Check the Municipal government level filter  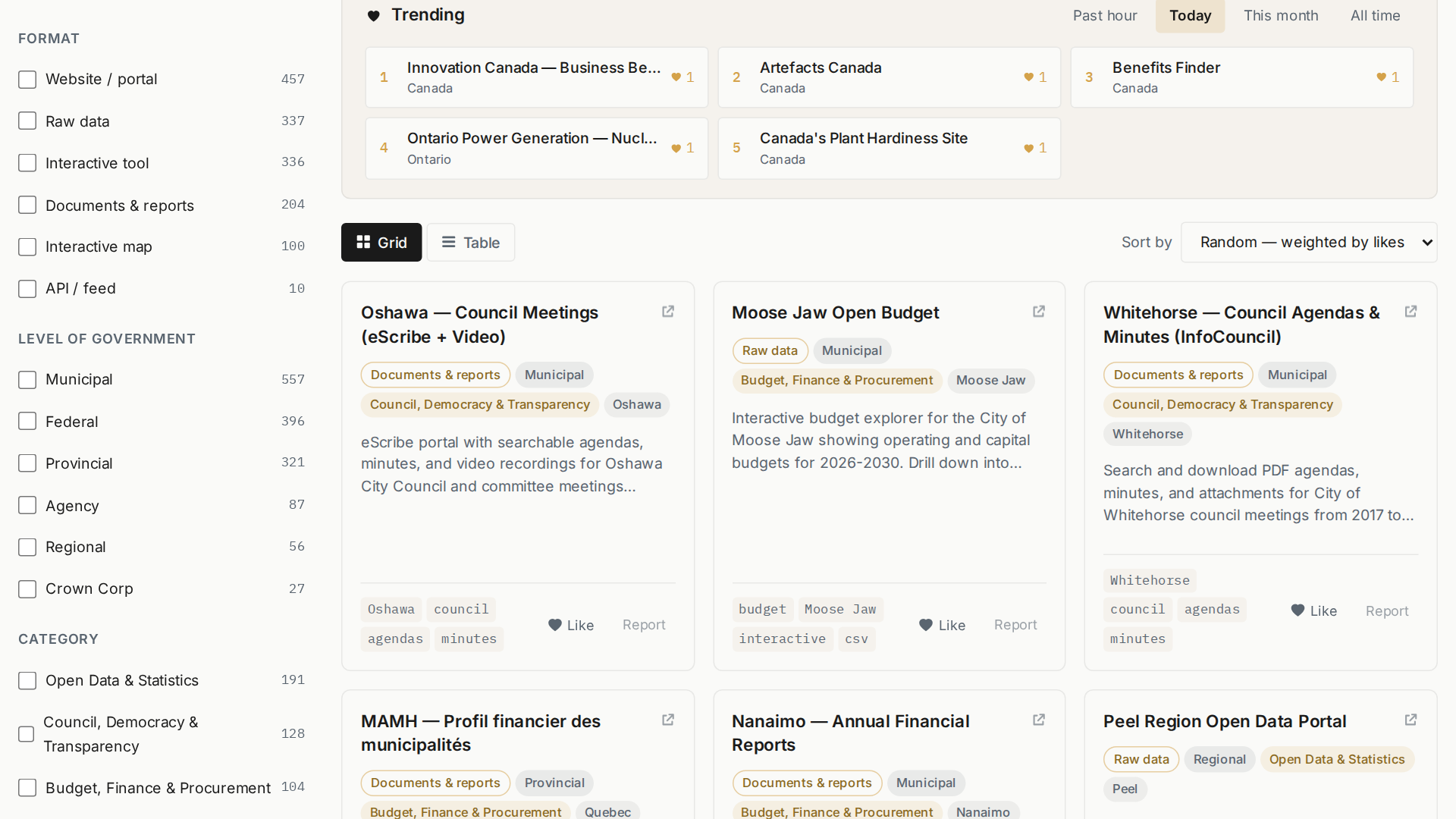click(x=27, y=380)
